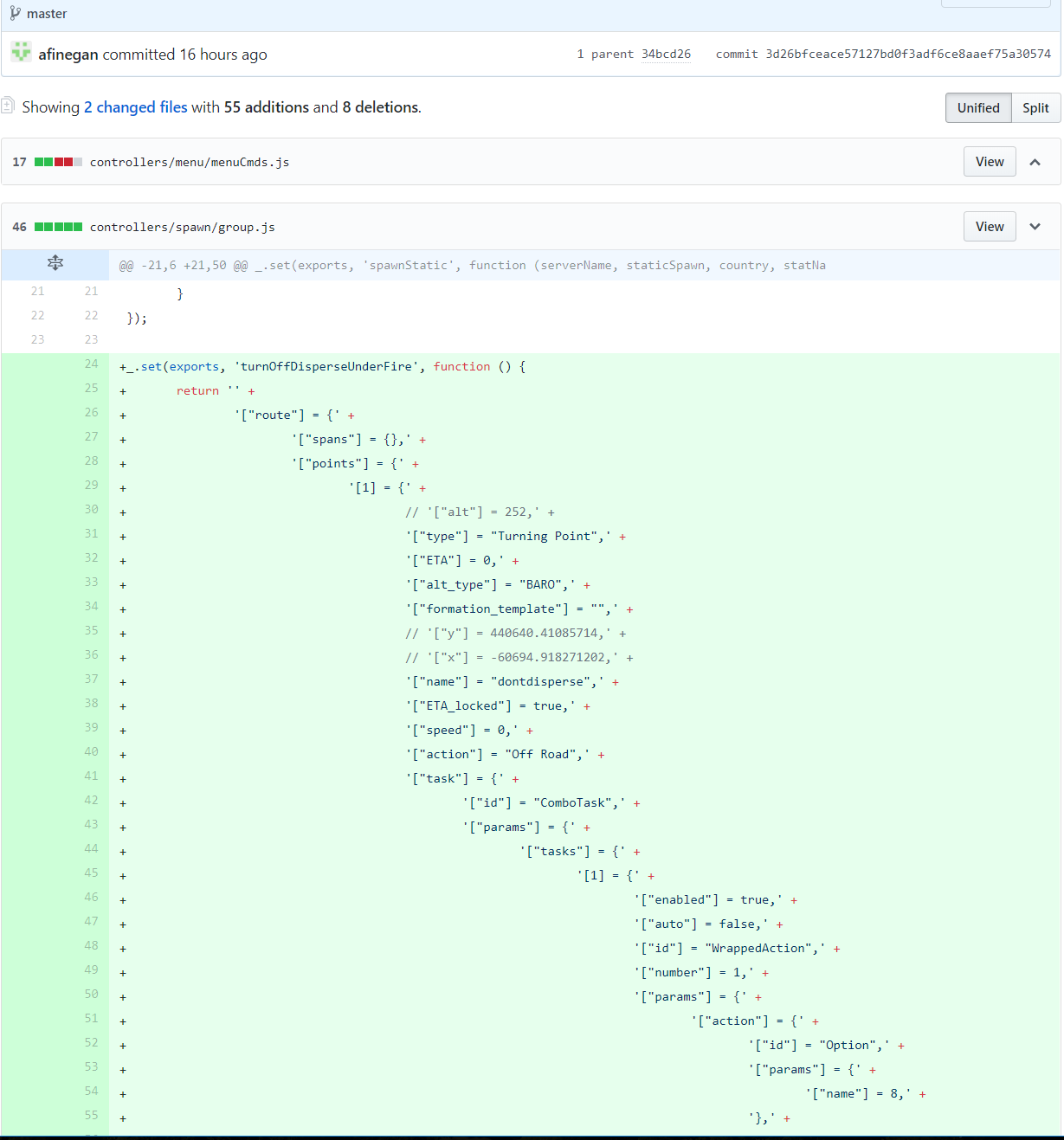1064x1140 pixels.
Task: Expand the hidden diff lines above line 21
Action: pyautogui.click(x=55, y=263)
